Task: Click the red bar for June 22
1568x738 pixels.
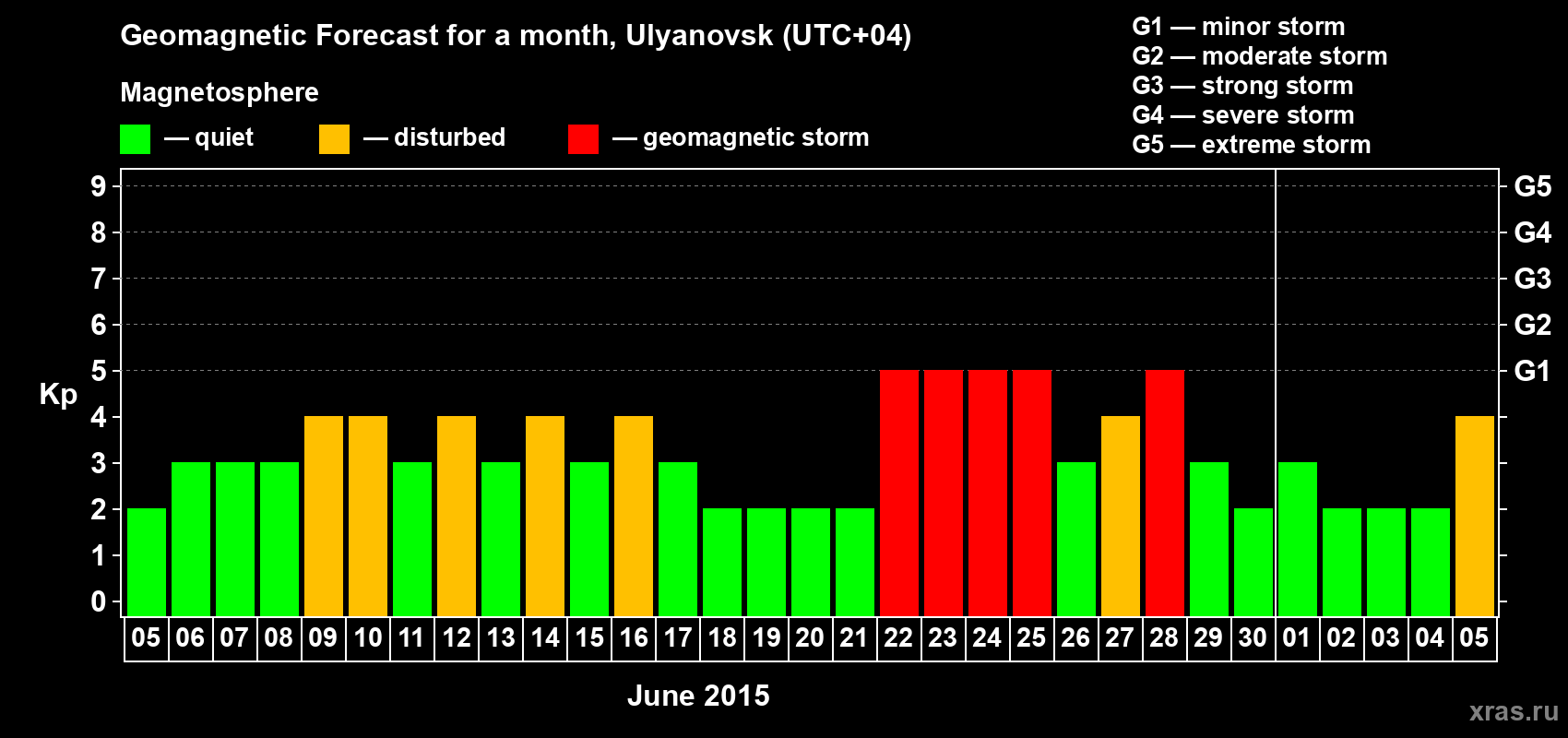Action: [x=899, y=494]
